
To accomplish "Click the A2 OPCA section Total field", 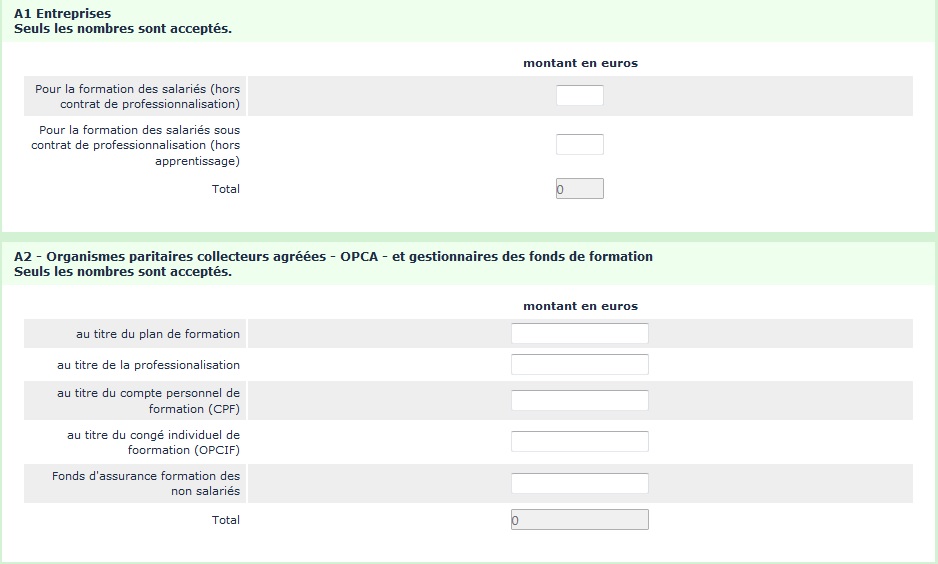I will coord(579,520).
